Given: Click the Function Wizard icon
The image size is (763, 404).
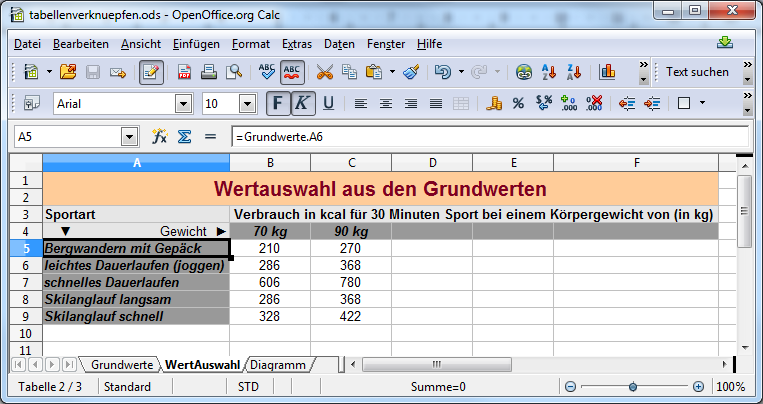Looking at the screenshot, I should pyautogui.click(x=159, y=136).
